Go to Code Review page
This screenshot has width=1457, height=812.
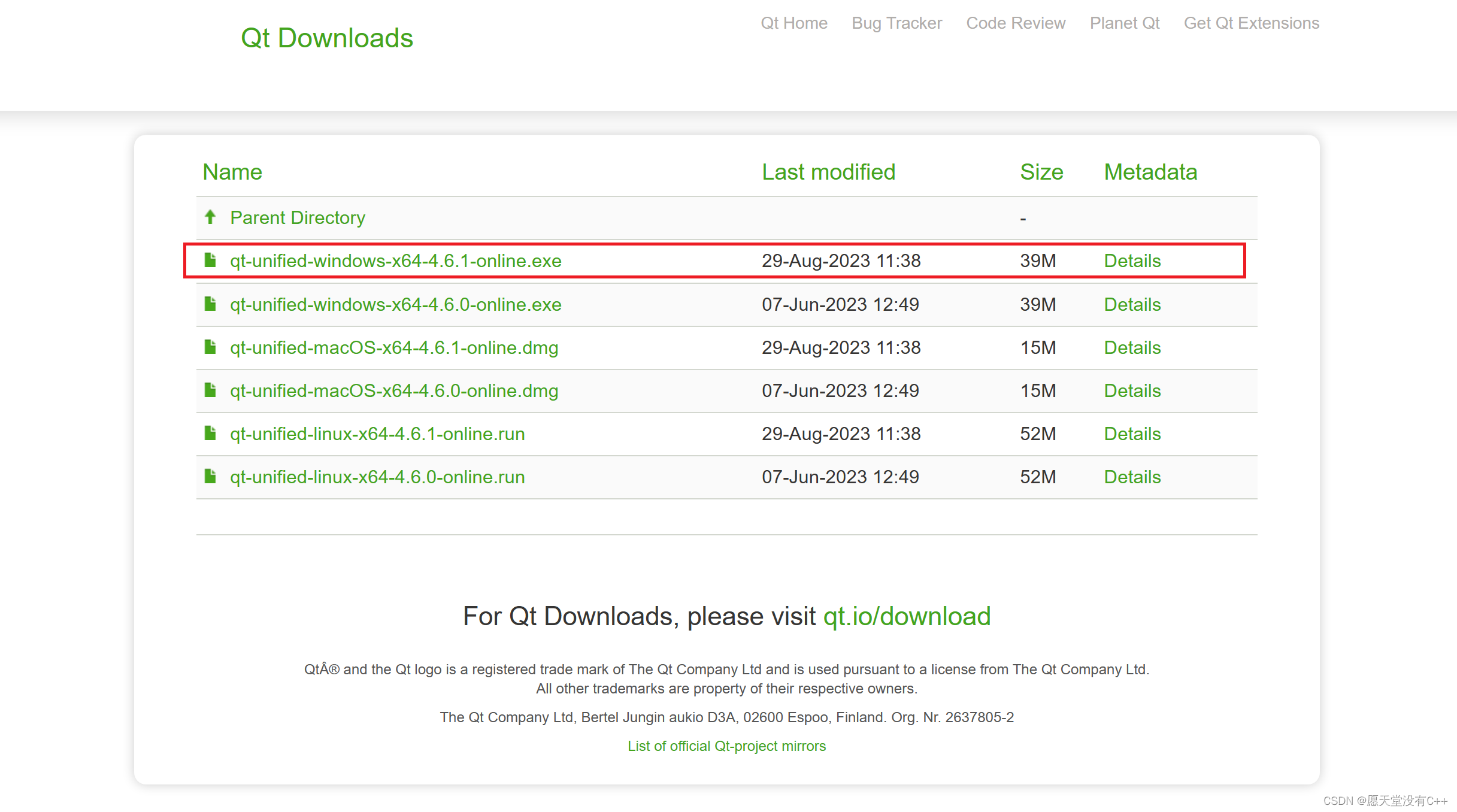1016,23
